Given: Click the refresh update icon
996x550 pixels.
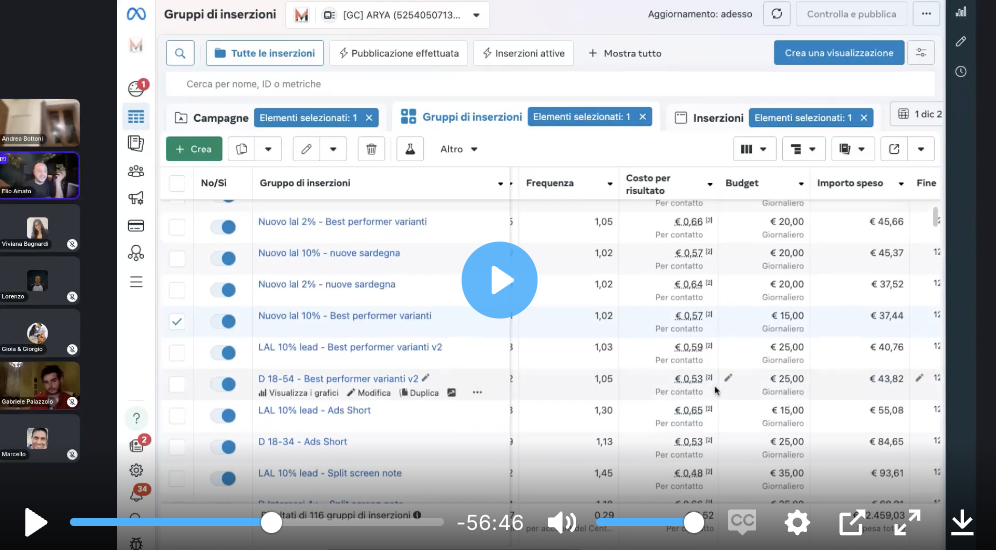Looking at the screenshot, I should tap(777, 14).
